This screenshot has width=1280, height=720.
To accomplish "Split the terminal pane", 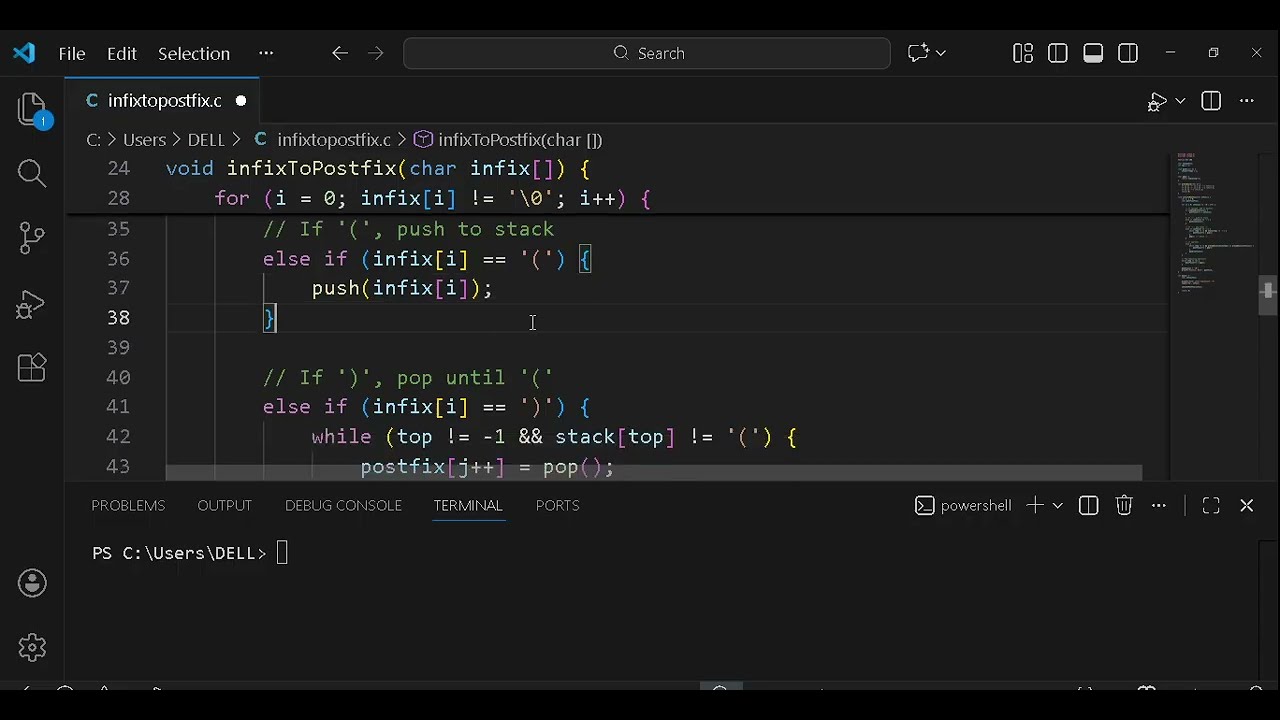I will 1089,506.
